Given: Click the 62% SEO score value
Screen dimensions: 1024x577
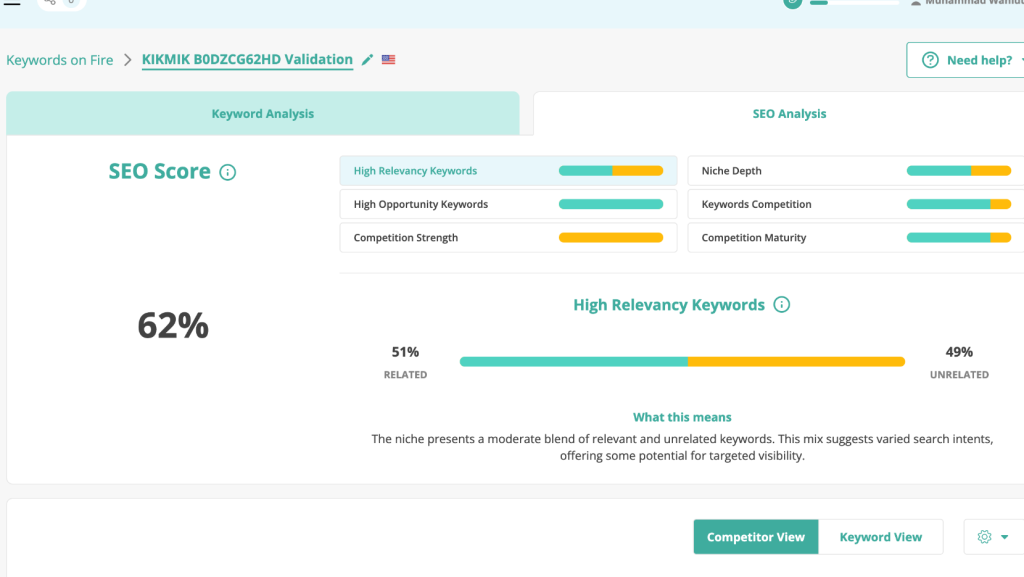Looking at the screenshot, I should tap(173, 325).
